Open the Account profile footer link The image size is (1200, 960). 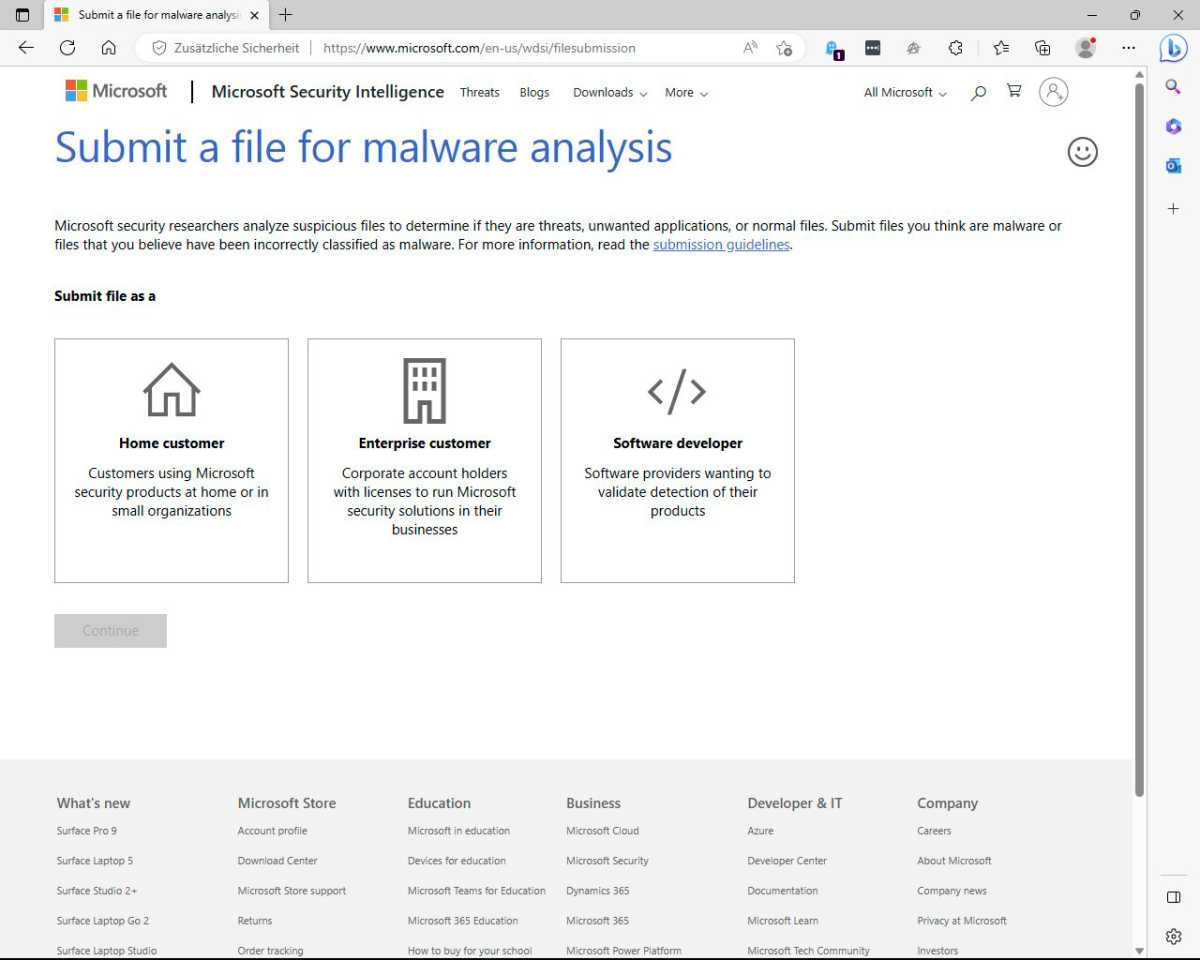coord(273,831)
